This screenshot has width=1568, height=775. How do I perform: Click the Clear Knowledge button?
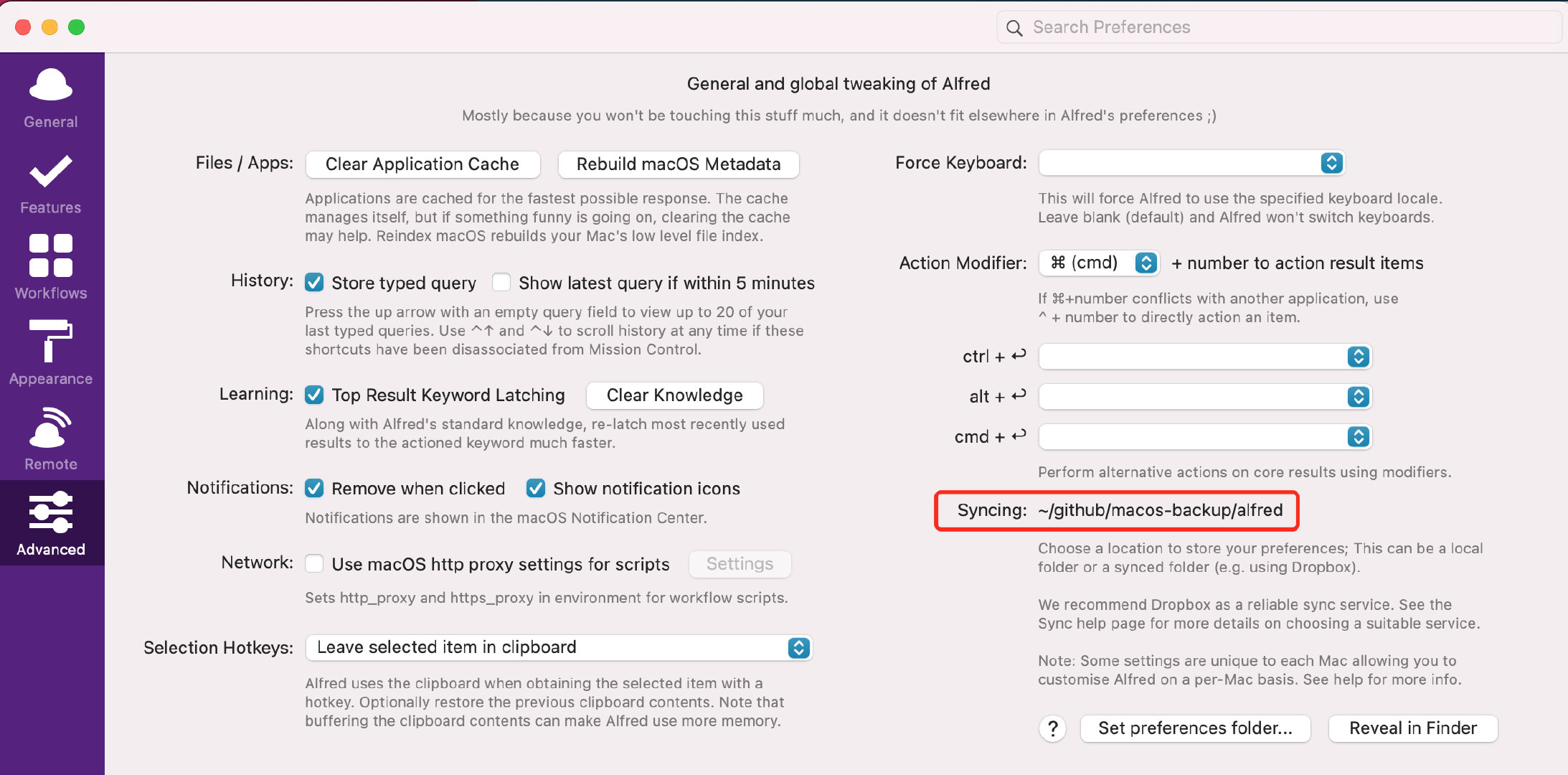coord(675,395)
